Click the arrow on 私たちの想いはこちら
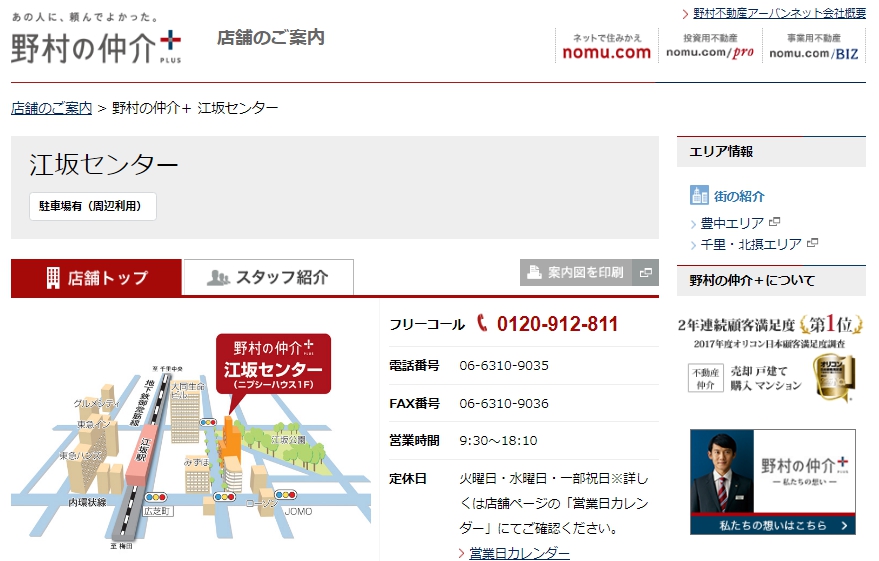This screenshot has width=879, height=561. (844, 525)
